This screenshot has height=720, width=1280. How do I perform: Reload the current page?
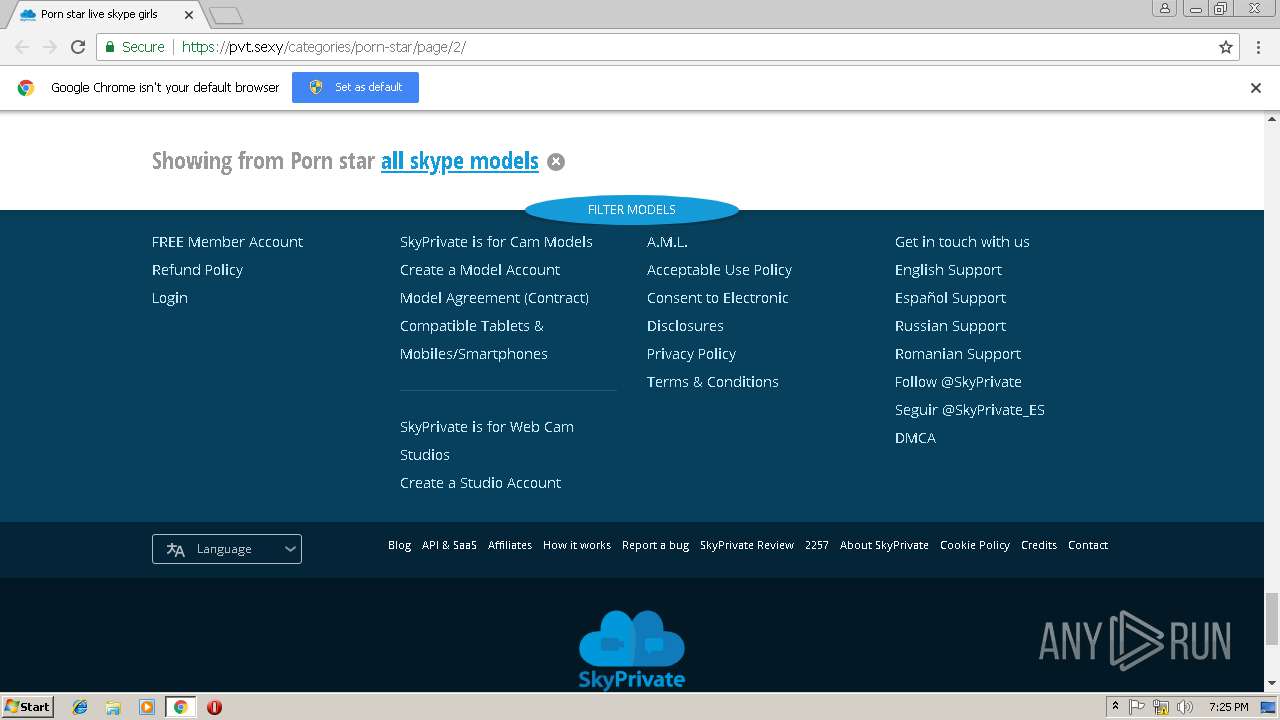point(78,47)
